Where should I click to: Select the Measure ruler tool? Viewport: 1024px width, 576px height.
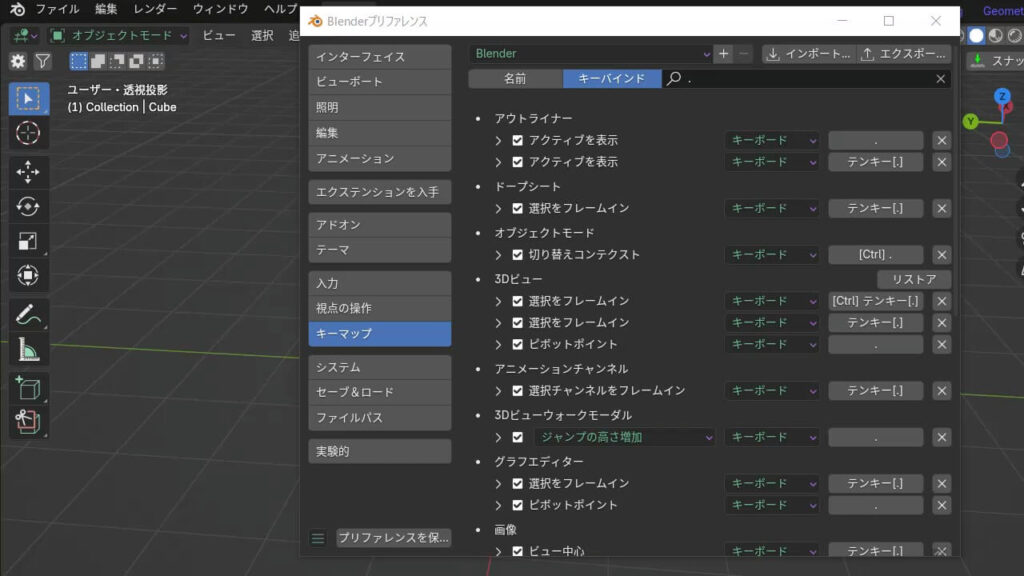28,349
